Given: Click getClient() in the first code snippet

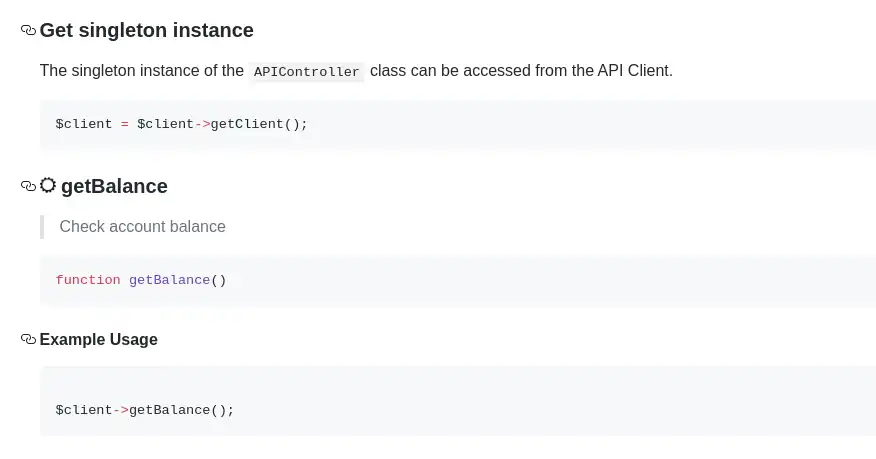Looking at the screenshot, I should point(259,124).
